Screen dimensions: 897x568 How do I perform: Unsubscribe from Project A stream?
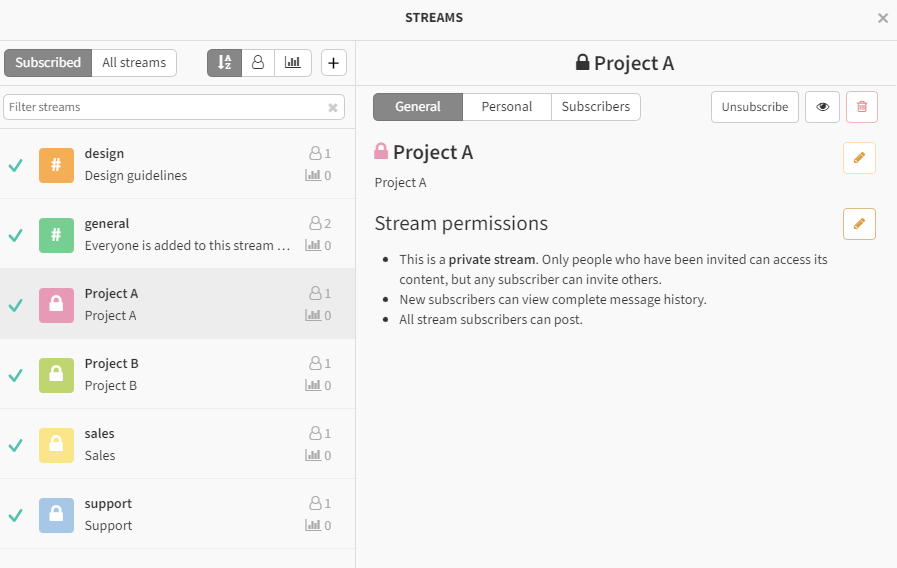[755, 107]
